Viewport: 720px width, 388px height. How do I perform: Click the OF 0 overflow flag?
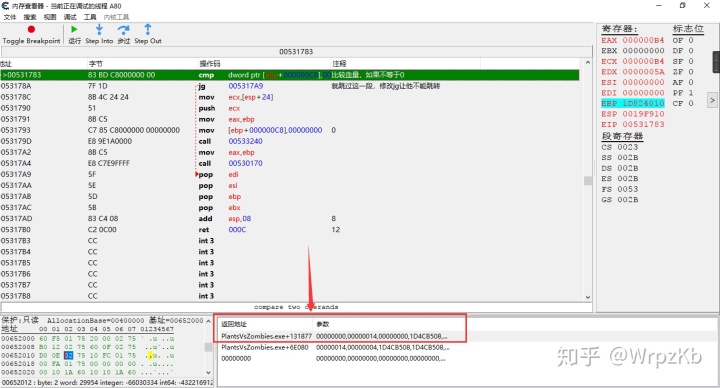coord(683,40)
